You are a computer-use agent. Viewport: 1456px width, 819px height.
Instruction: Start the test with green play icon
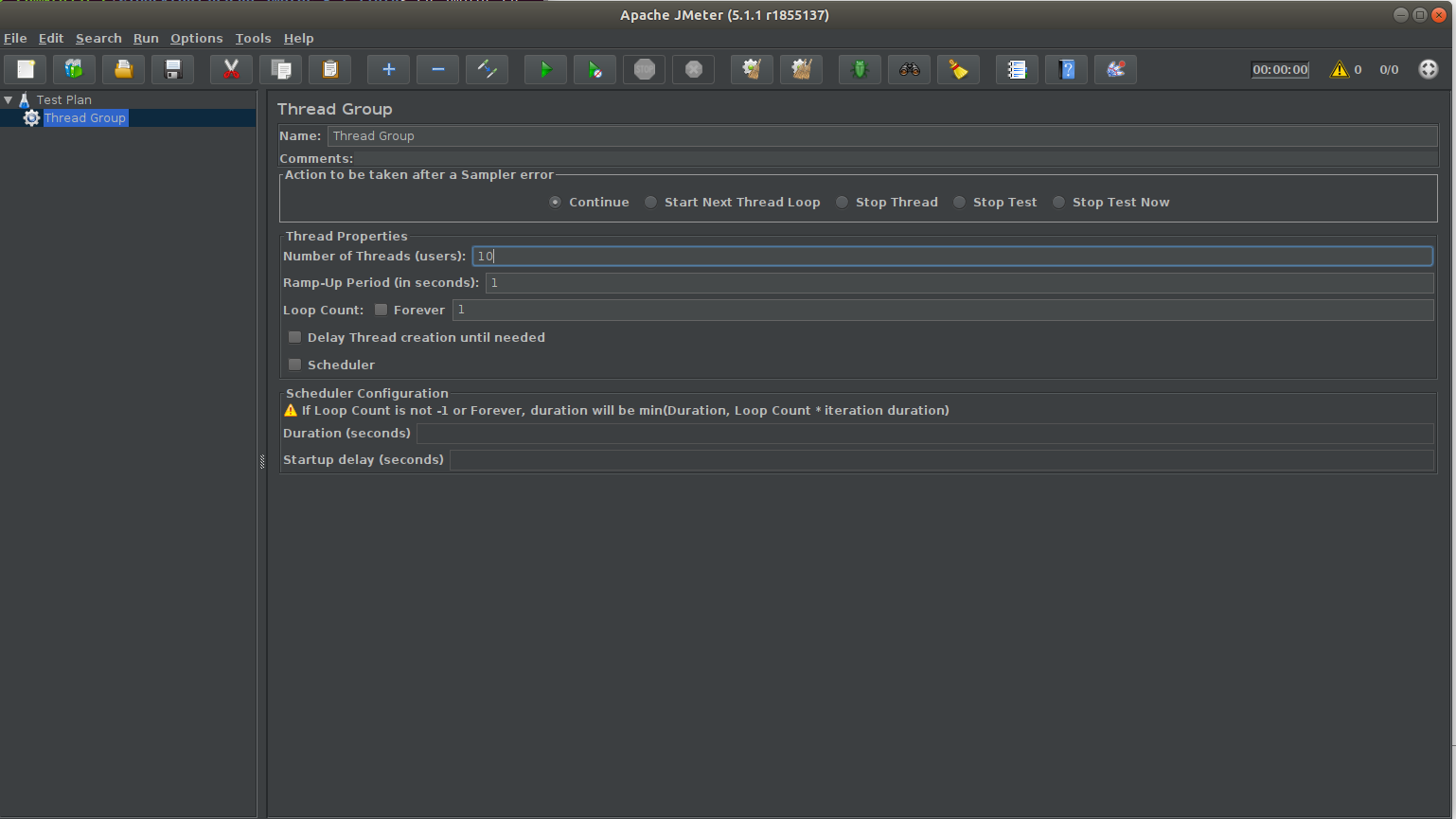(x=545, y=69)
